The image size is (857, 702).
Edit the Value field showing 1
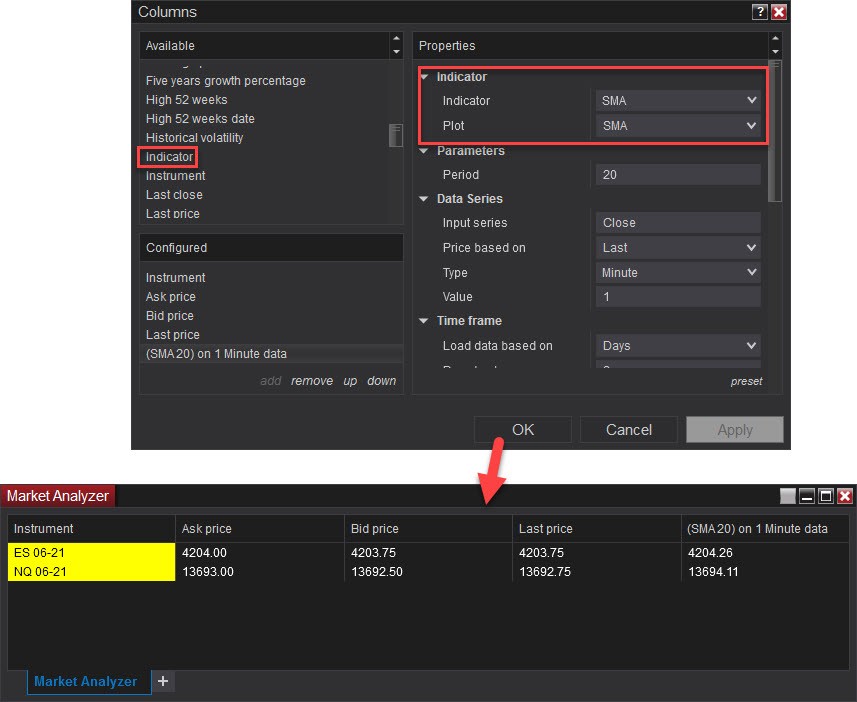click(678, 297)
